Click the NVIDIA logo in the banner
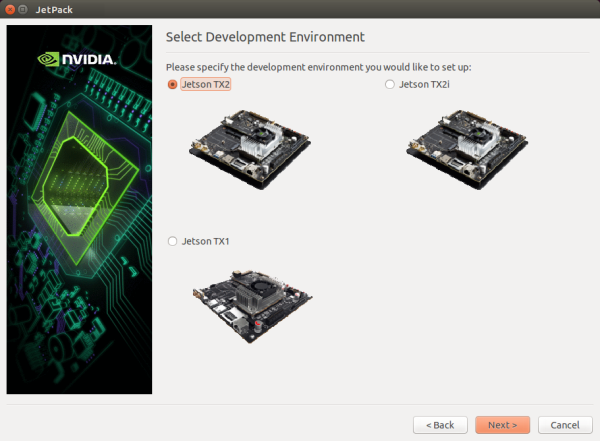 [78, 58]
